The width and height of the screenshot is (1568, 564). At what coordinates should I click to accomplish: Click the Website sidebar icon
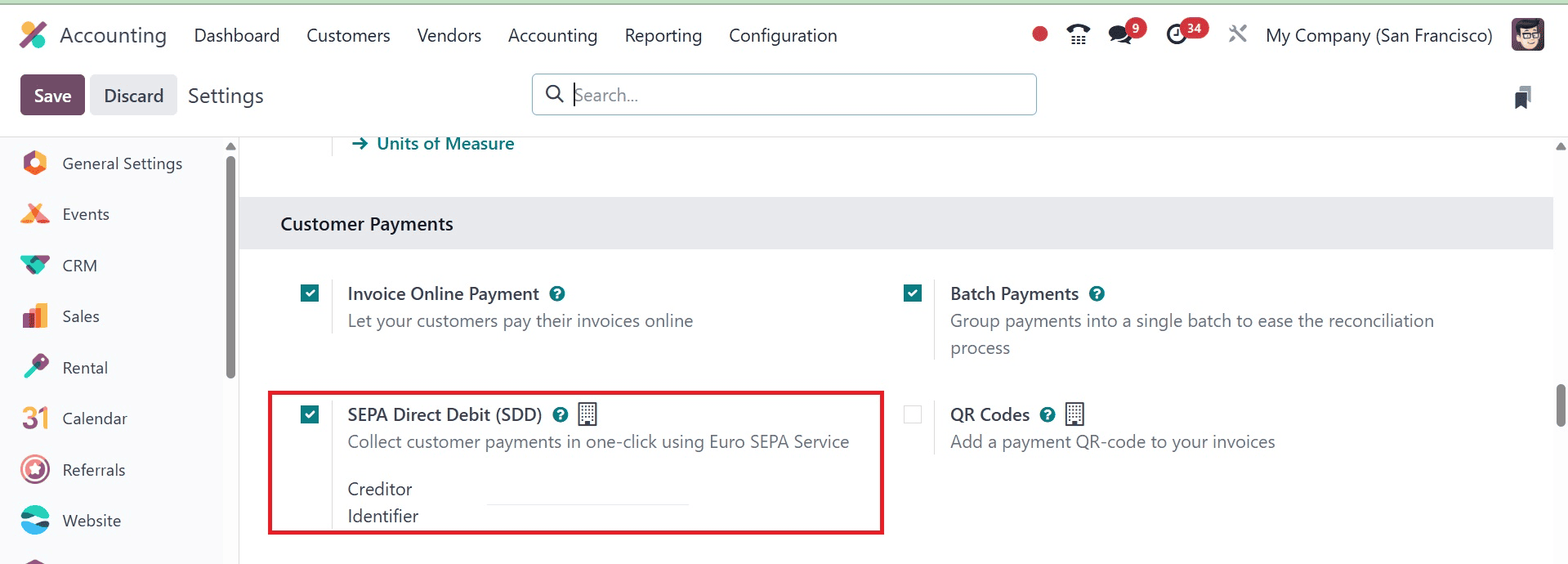(35, 521)
